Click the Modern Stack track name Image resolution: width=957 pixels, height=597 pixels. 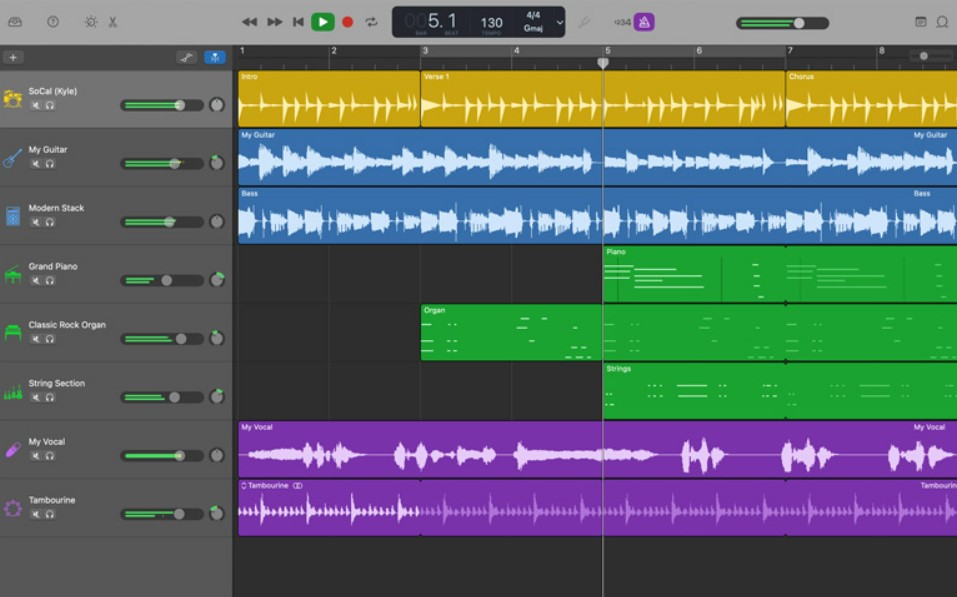pyautogui.click(x=56, y=208)
